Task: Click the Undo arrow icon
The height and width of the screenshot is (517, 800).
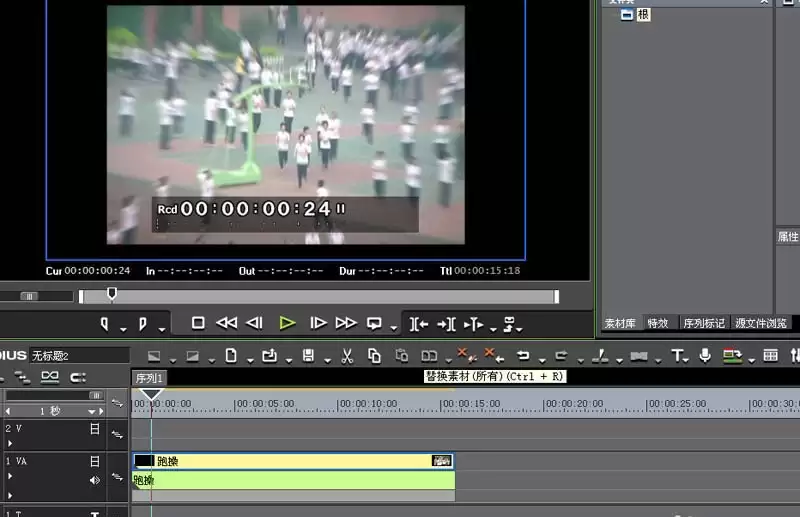Action: coord(523,356)
